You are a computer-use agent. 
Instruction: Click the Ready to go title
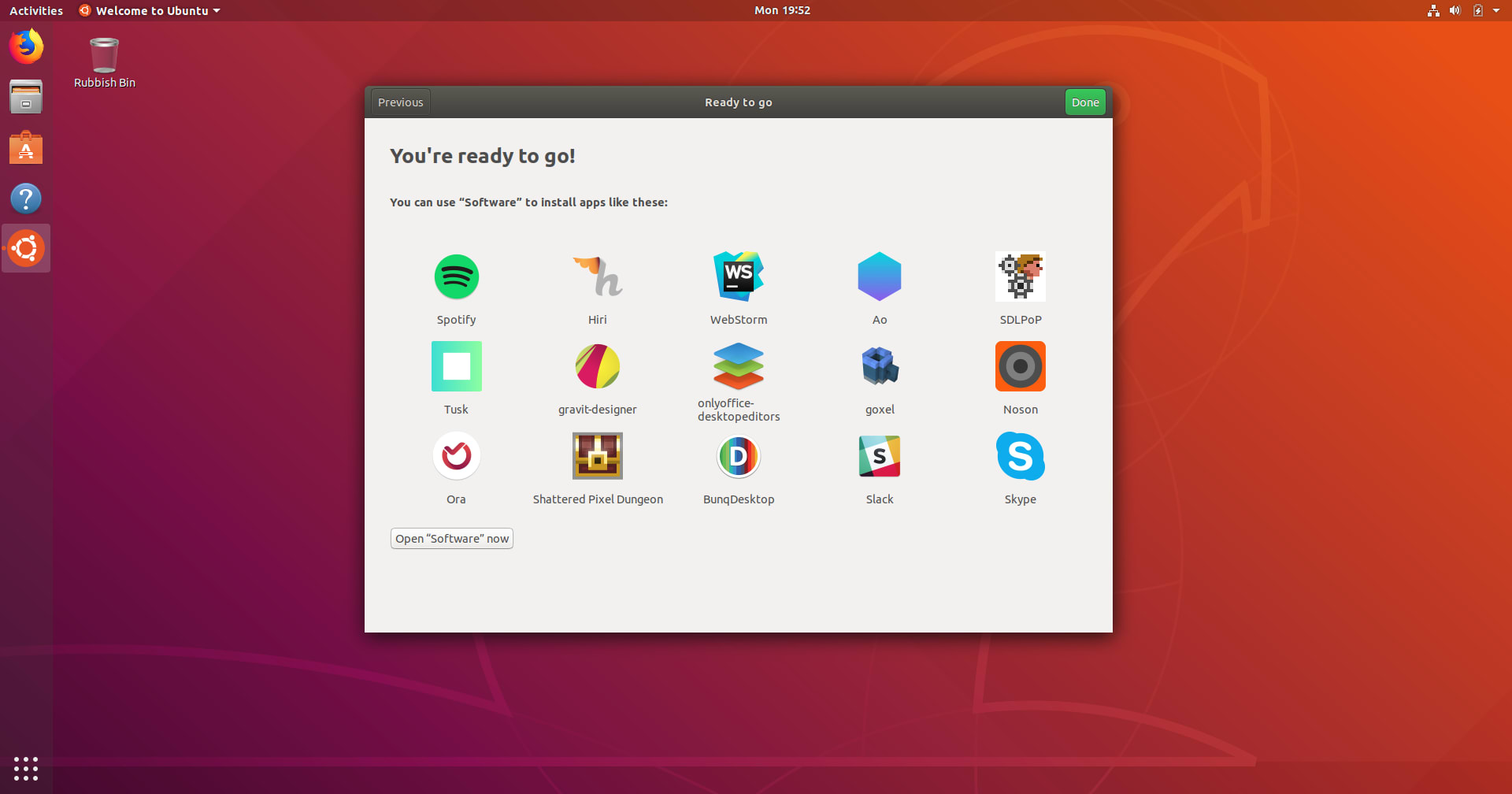(739, 102)
